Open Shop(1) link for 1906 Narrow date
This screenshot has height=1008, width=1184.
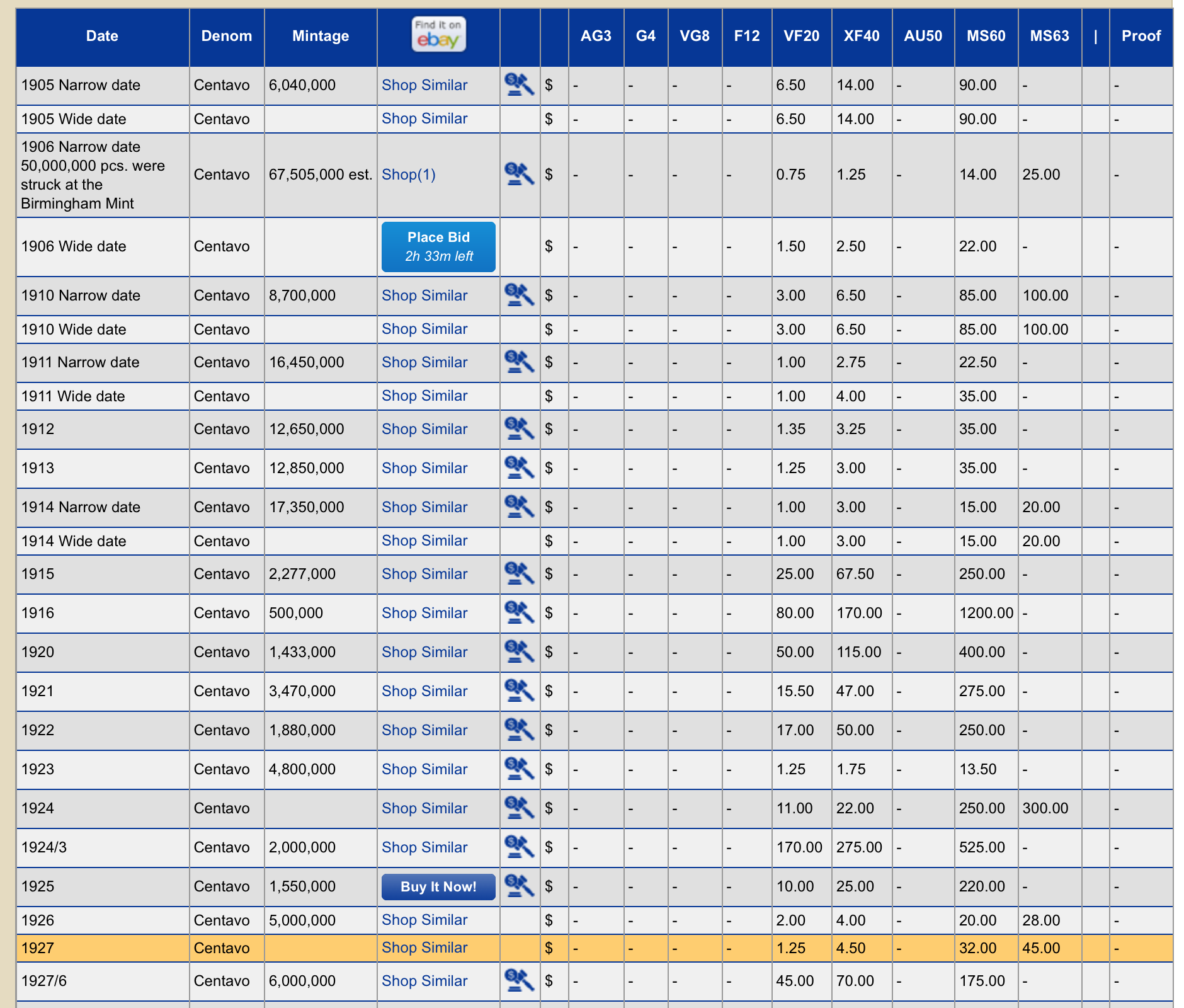coord(409,175)
